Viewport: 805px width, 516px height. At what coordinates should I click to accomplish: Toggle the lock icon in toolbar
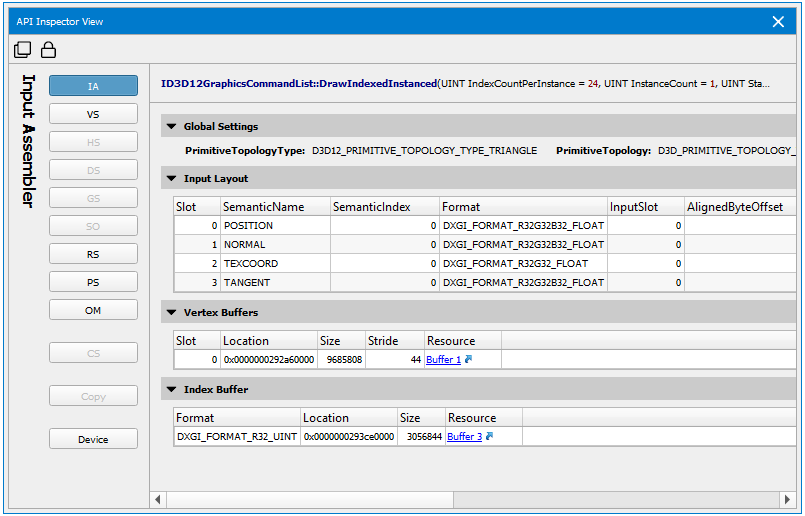(x=47, y=50)
